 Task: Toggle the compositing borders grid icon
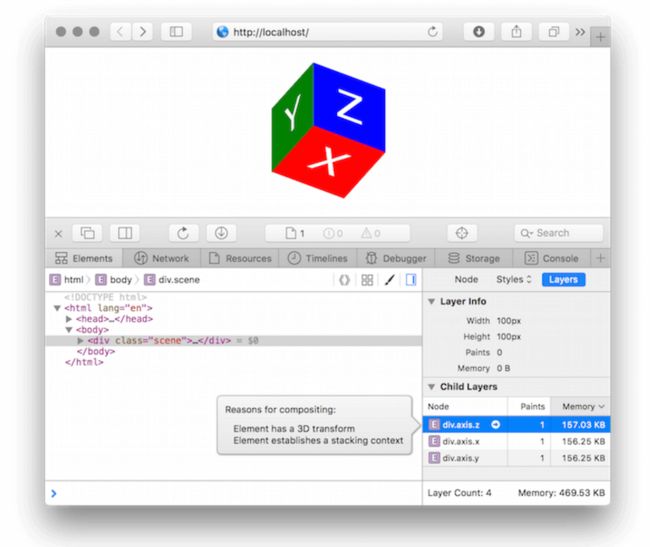click(x=367, y=280)
